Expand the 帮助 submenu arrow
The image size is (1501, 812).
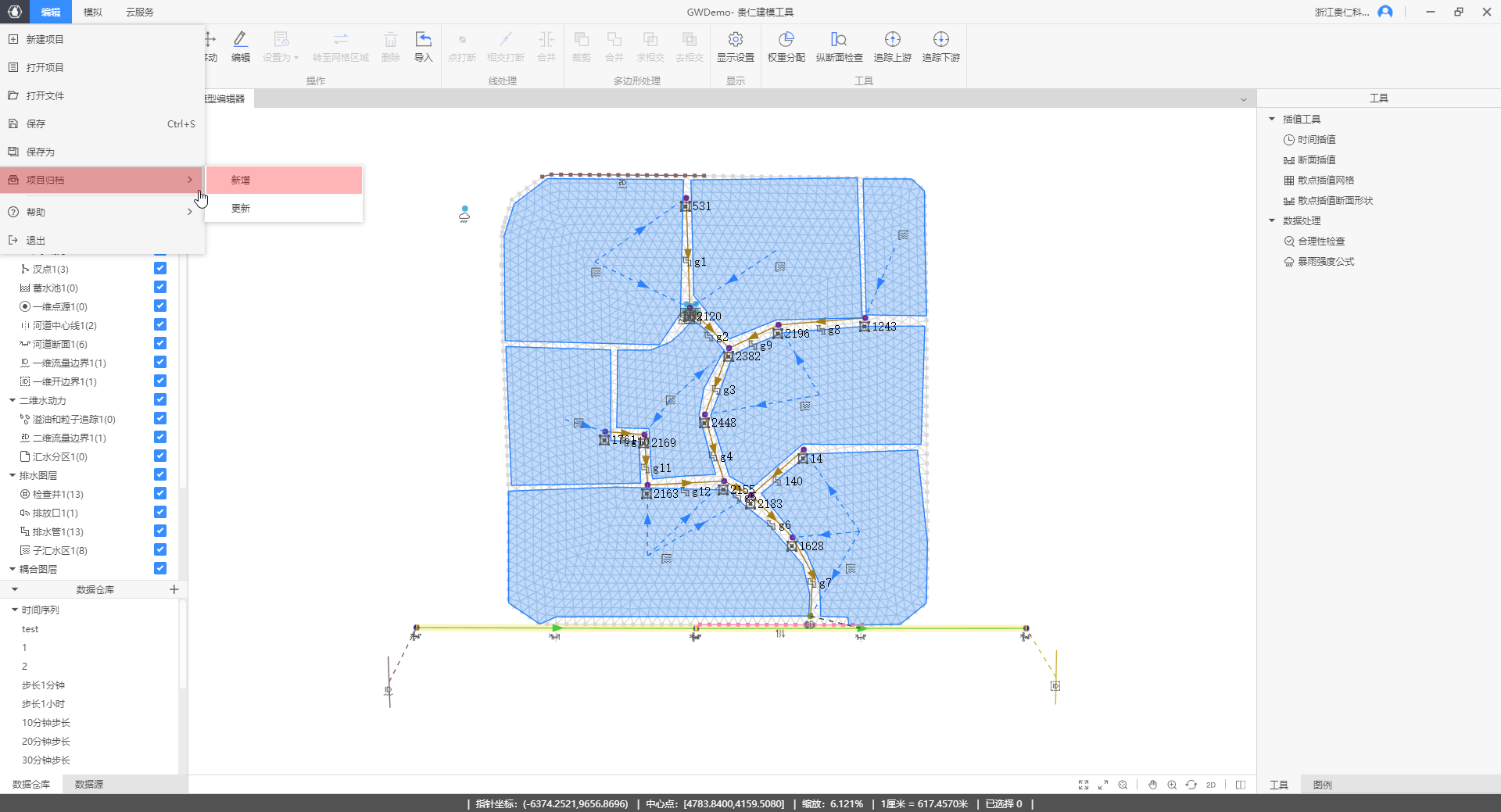(190, 212)
